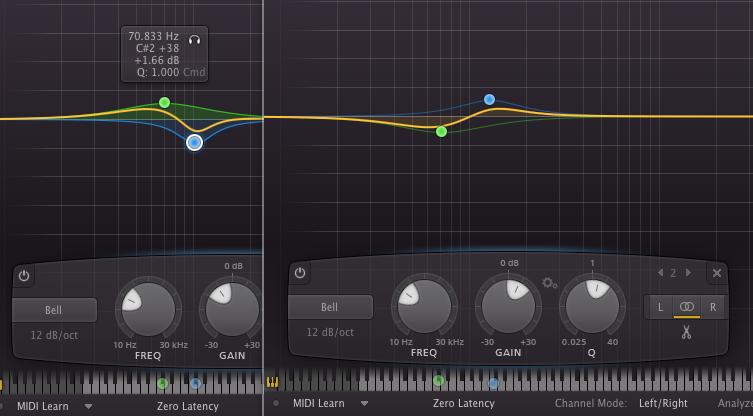This screenshot has height=416, width=753.
Task: Open the MIDI Learn dropdown arrow in the right panel
Action: 364,404
